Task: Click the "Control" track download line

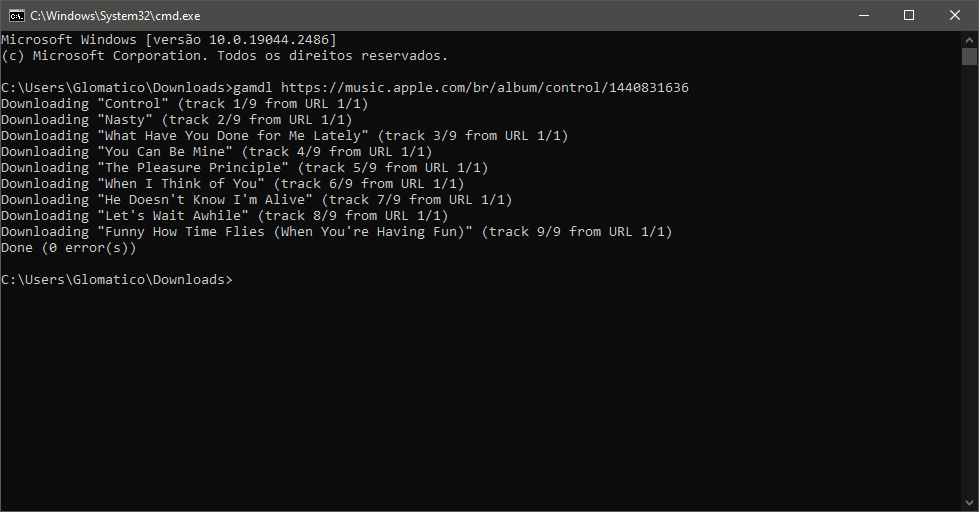Action: pyautogui.click(x=184, y=104)
